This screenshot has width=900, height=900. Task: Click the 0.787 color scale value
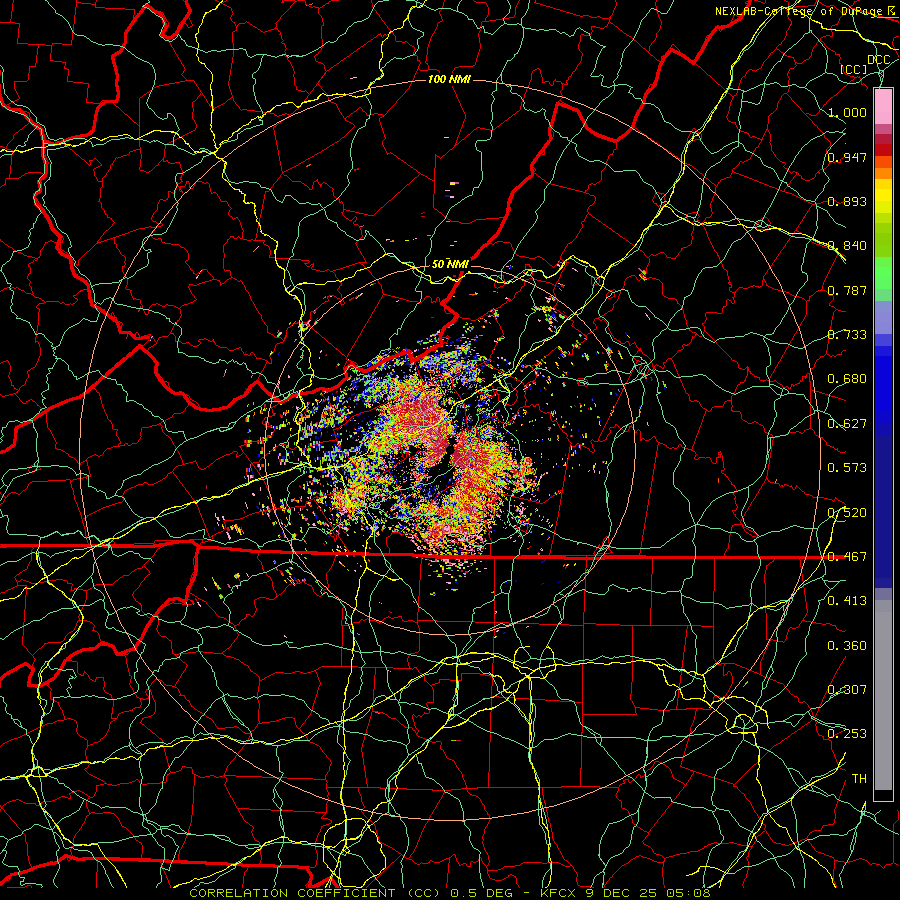coord(847,290)
